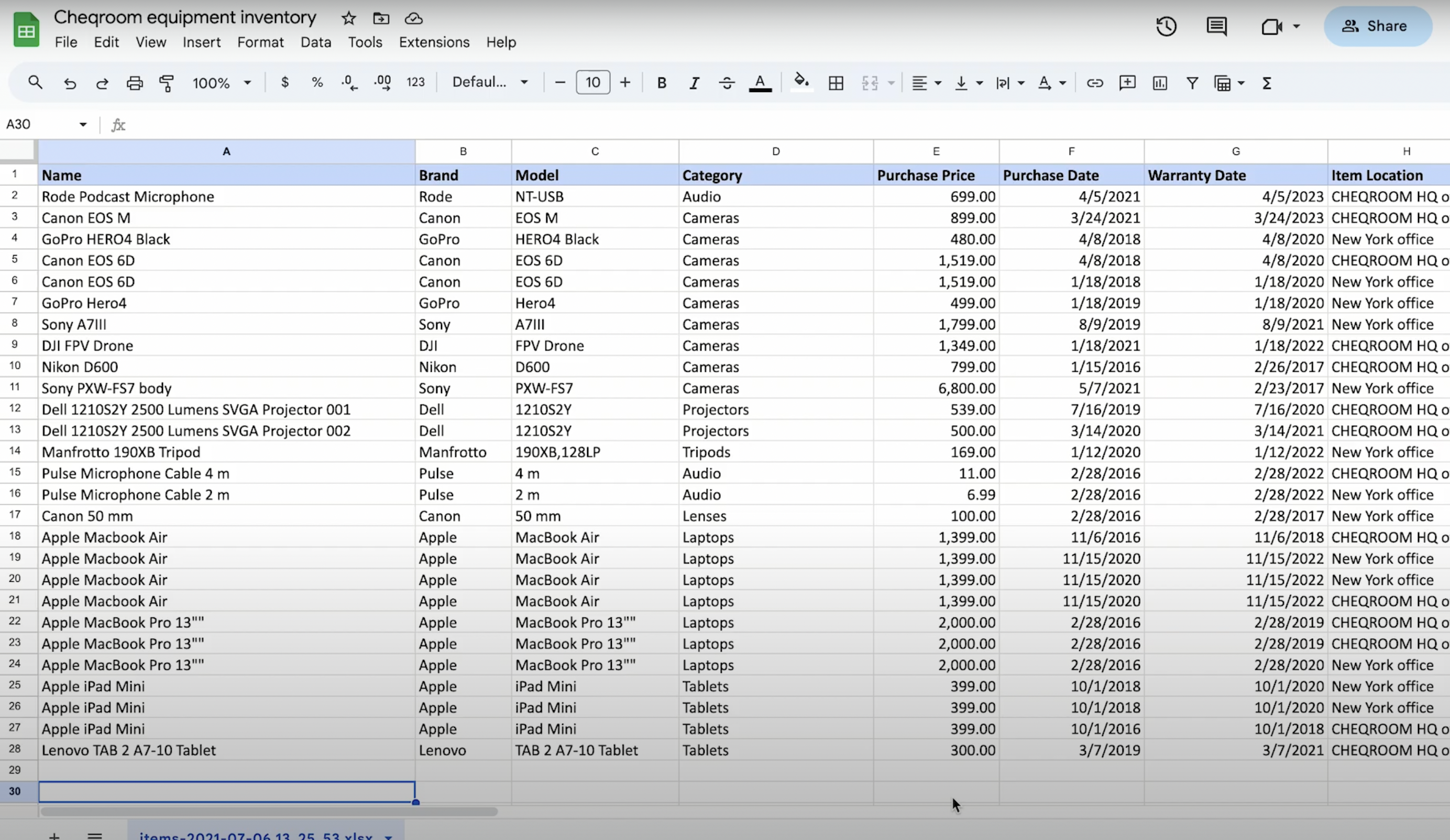This screenshot has width=1450, height=840.
Task: Click the merge cells icon
Action: point(868,82)
